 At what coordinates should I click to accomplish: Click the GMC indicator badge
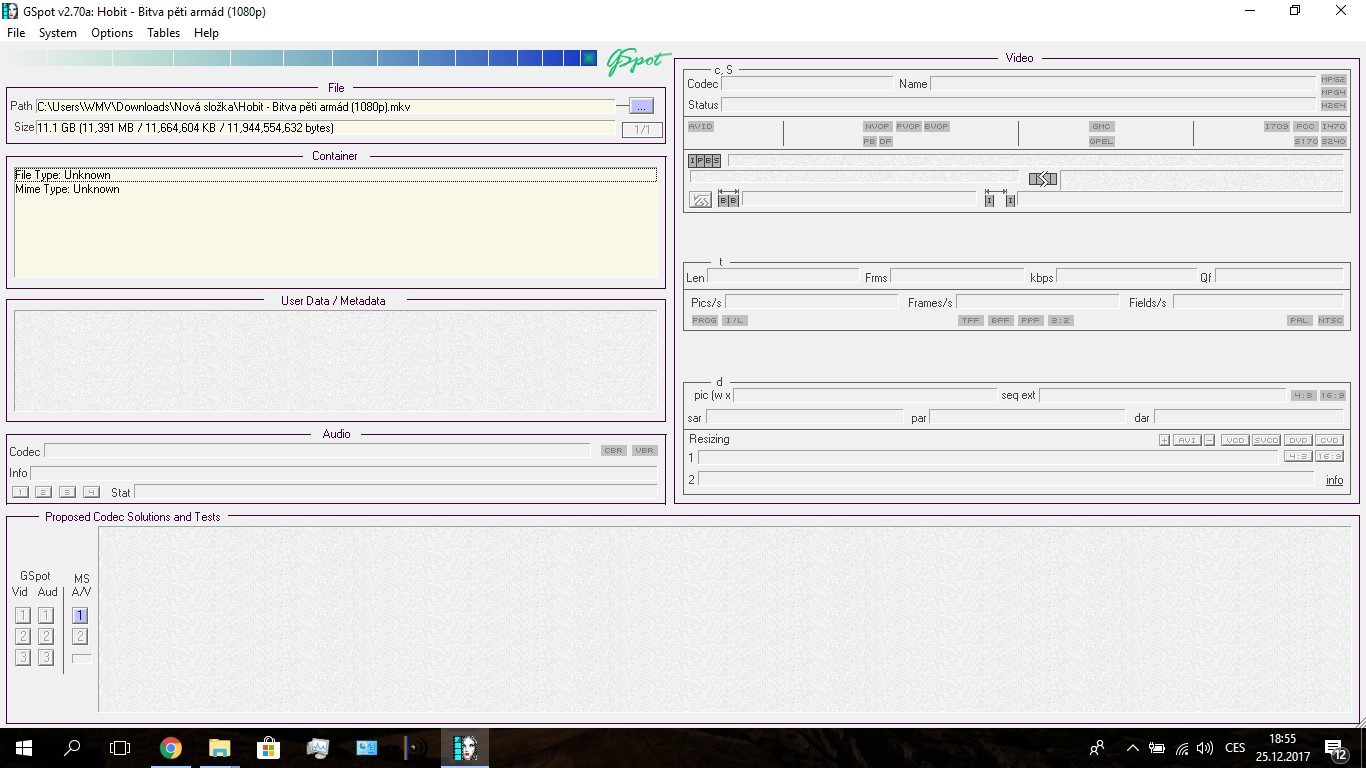[x=1101, y=127]
